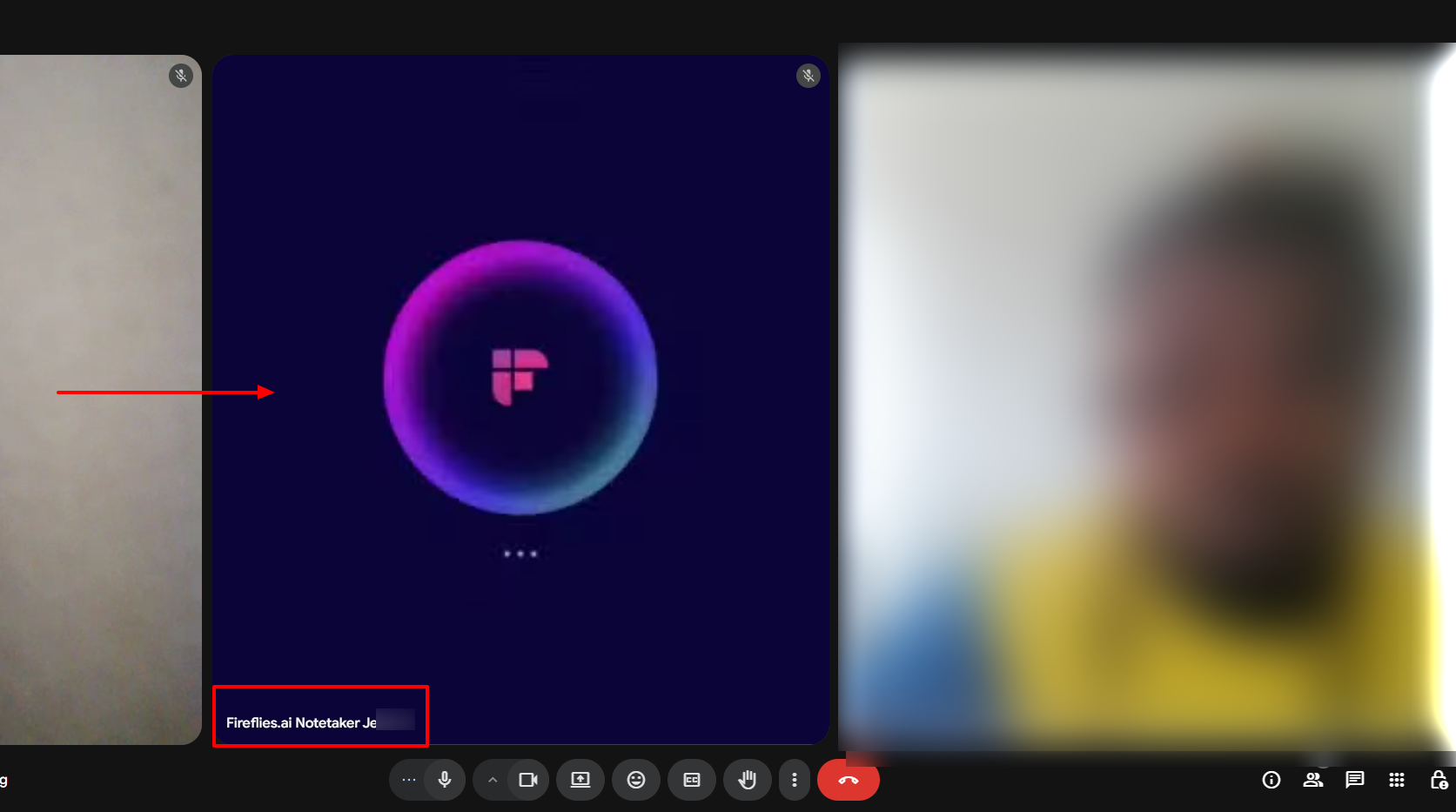Click muted mic indicator on gray tile
This screenshot has width=1456, height=812.
coord(181,76)
